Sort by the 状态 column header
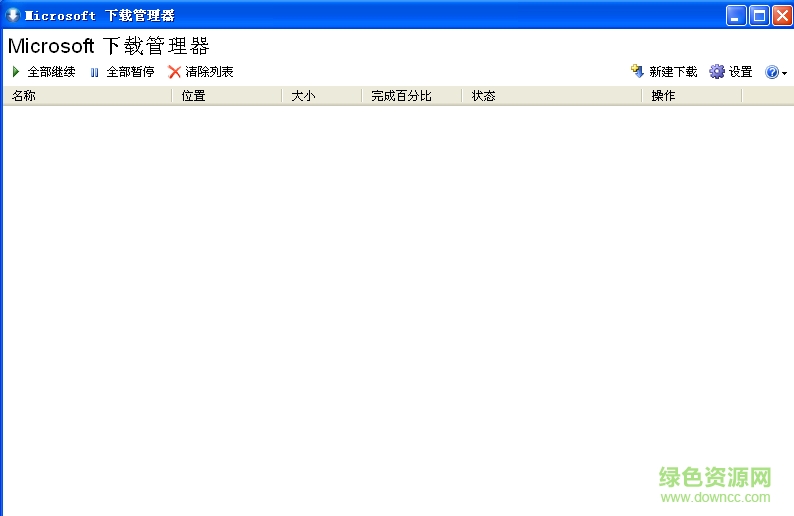This screenshot has width=794, height=516. tap(552, 96)
